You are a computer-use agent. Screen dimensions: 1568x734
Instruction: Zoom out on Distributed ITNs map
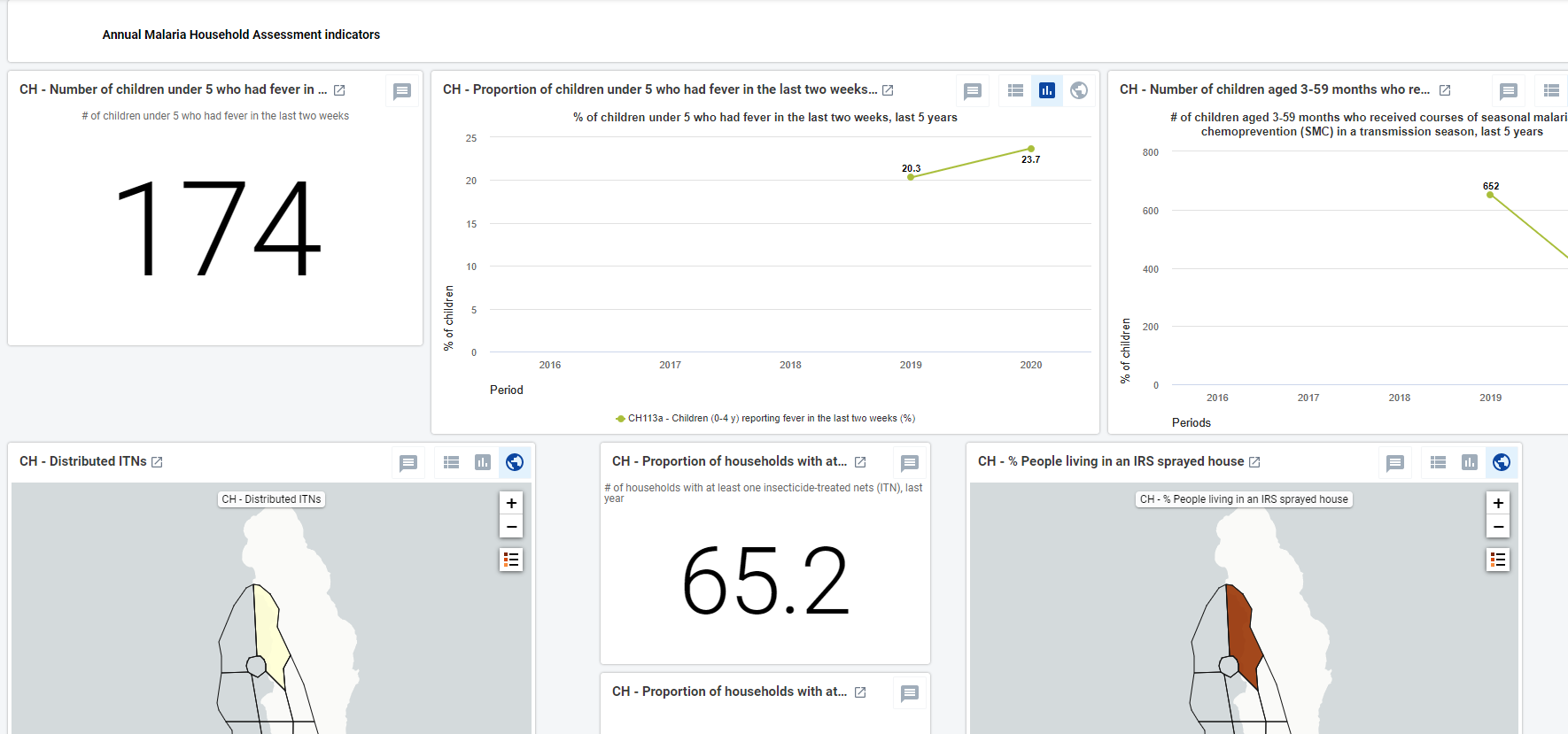tap(511, 526)
